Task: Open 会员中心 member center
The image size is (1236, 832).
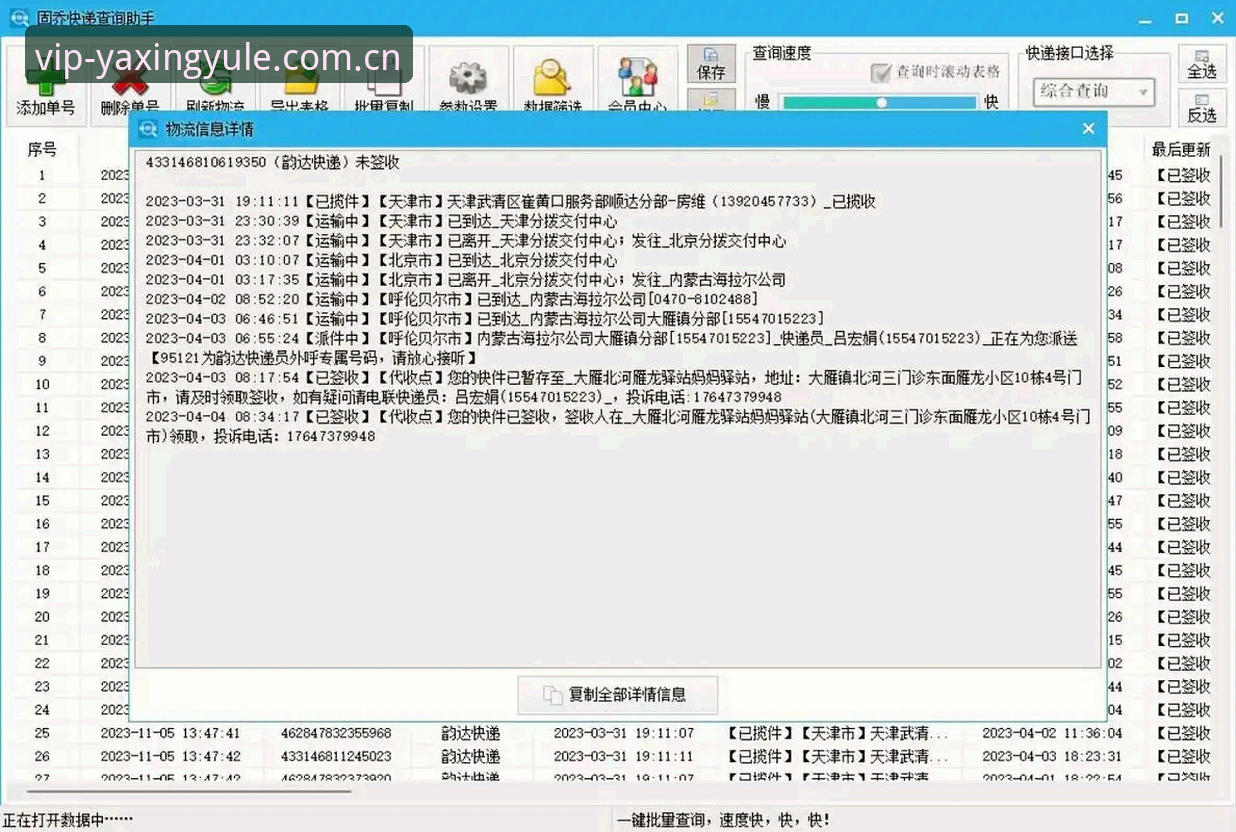Action: (x=637, y=87)
